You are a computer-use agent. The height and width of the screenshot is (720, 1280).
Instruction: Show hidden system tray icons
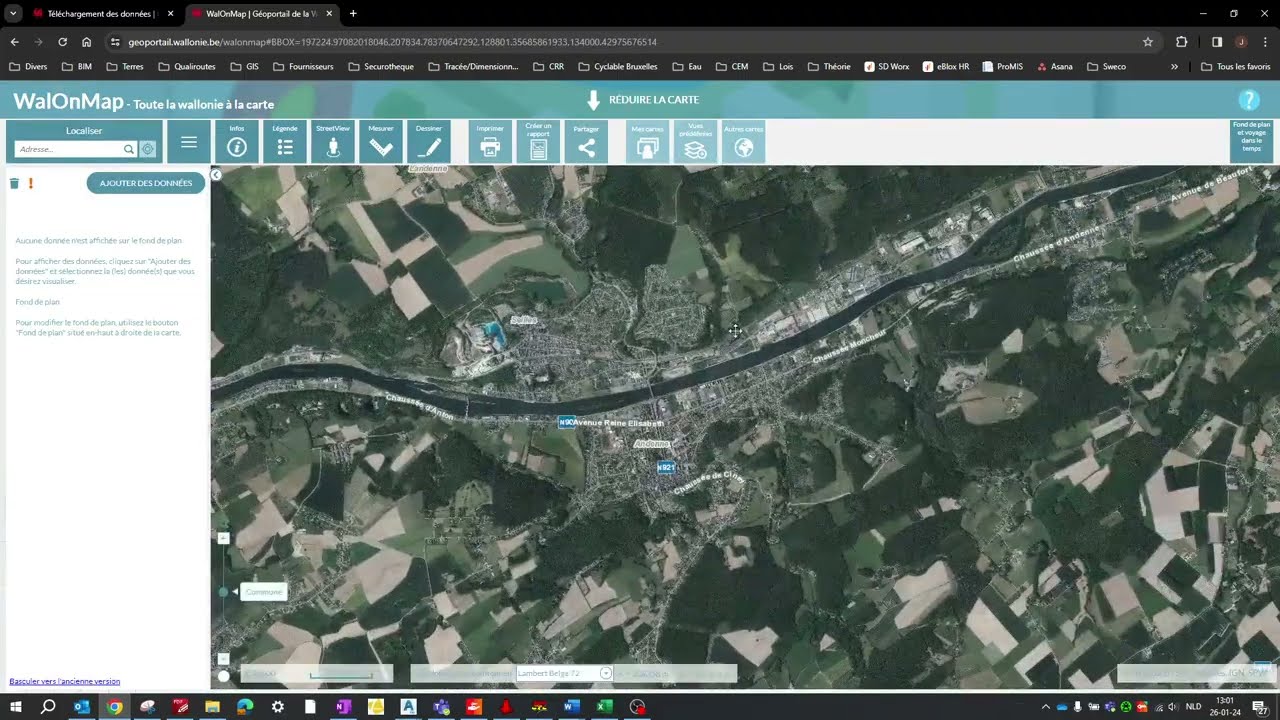(1046, 707)
